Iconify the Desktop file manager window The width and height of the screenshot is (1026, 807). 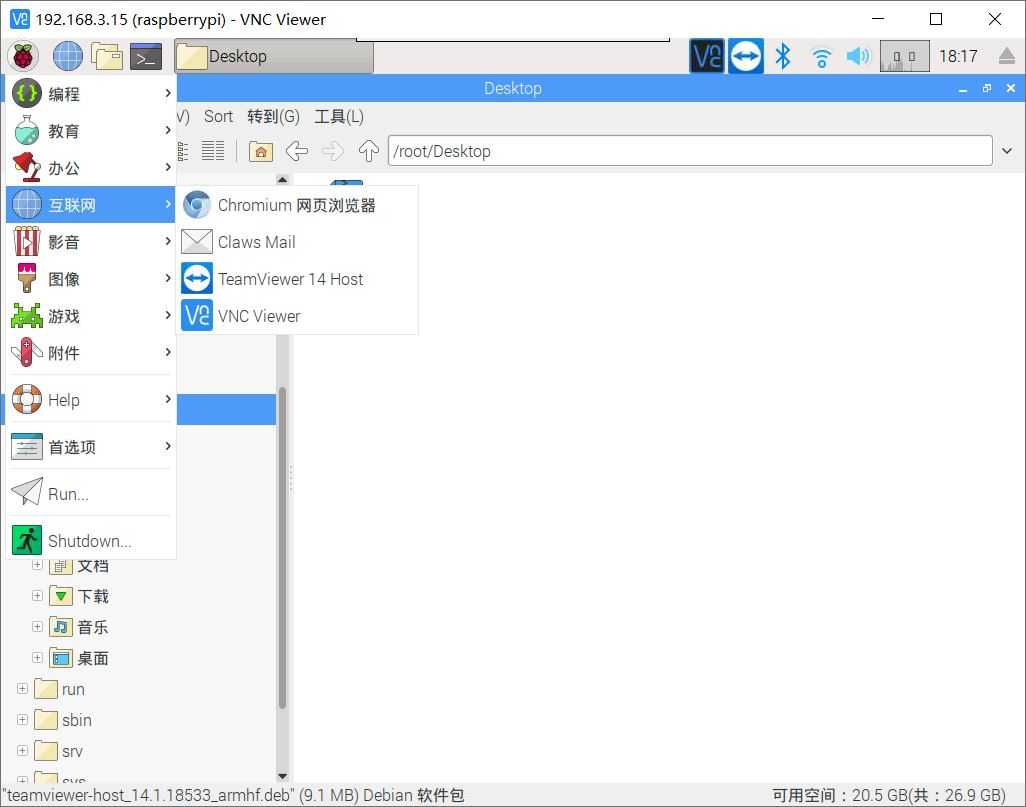(x=963, y=88)
